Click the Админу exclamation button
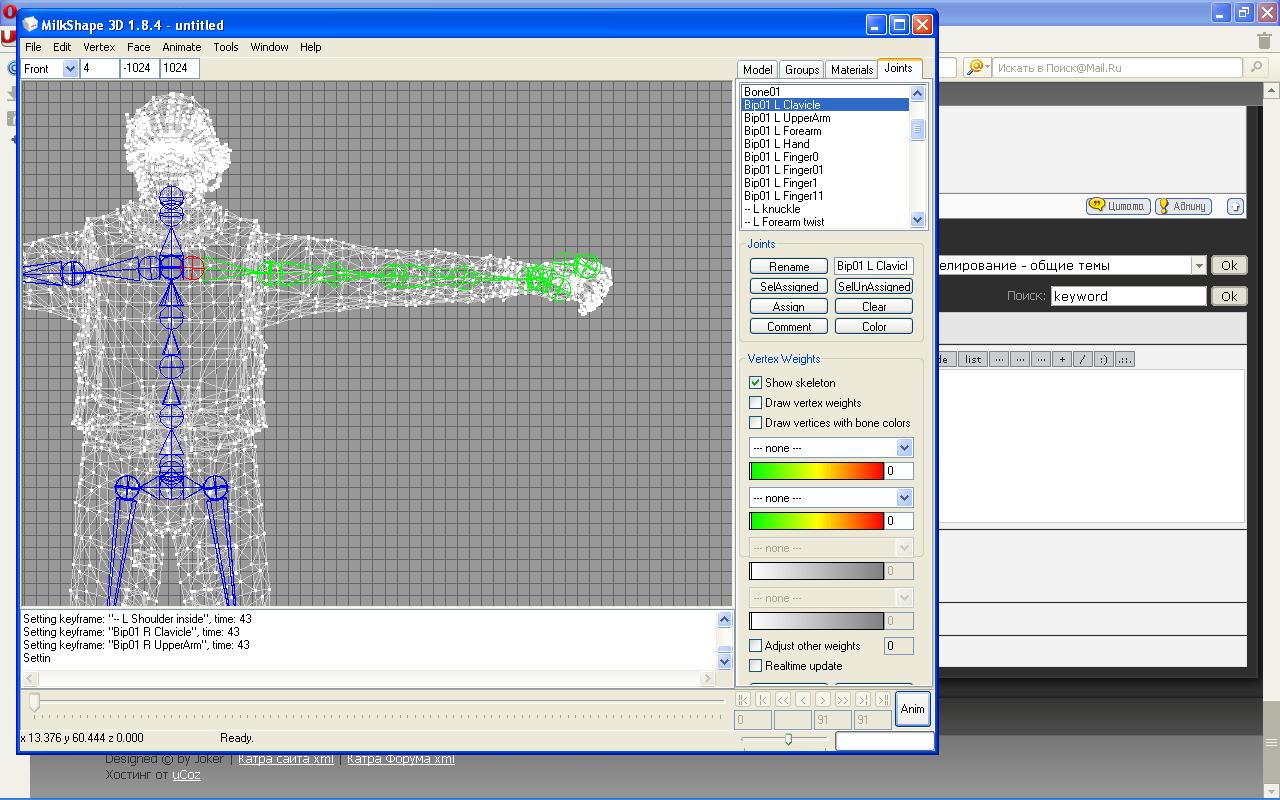 pos(1182,206)
